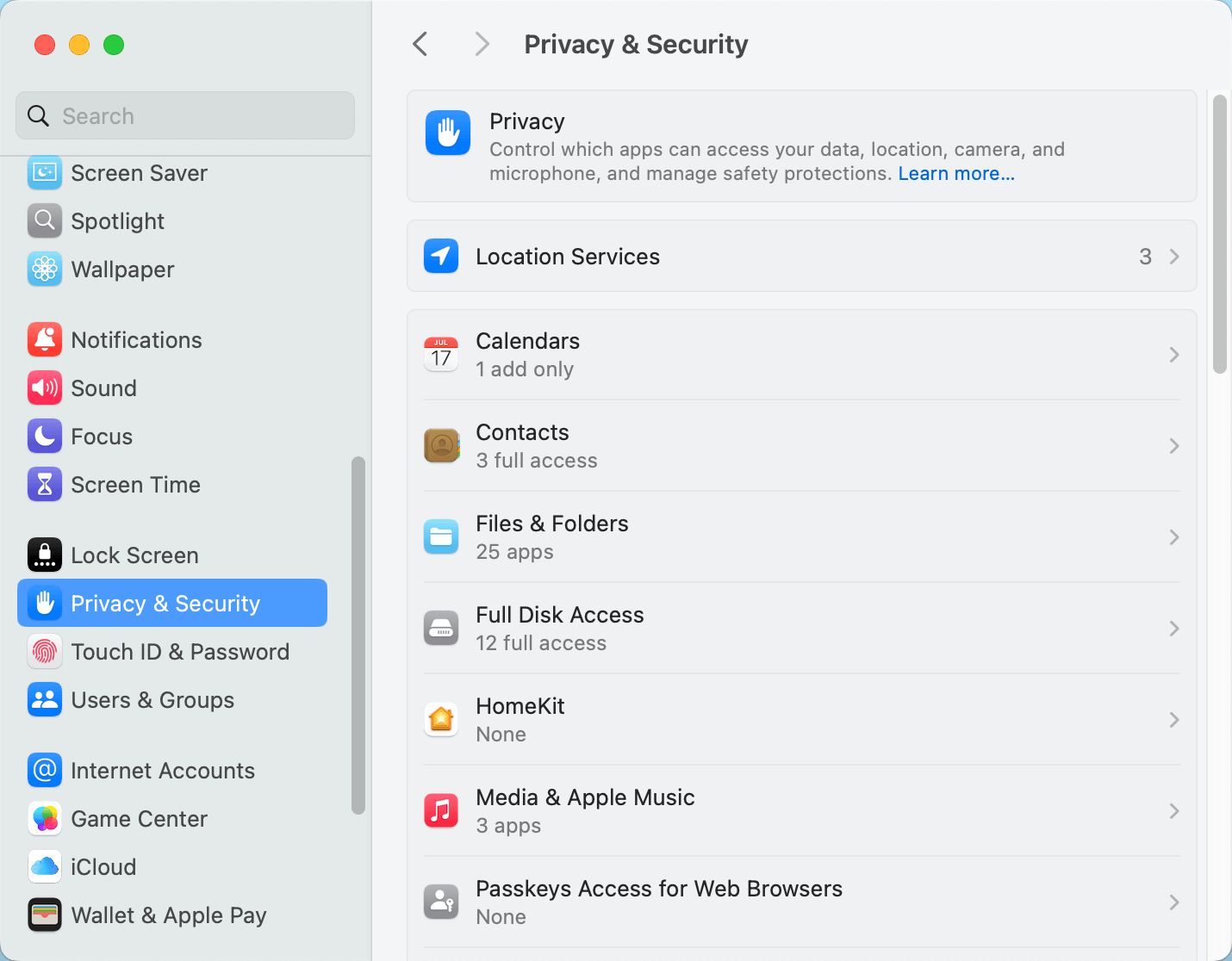The width and height of the screenshot is (1232, 961).
Task: Click the Lock Screen padlock icon
Action: point(45,555)
